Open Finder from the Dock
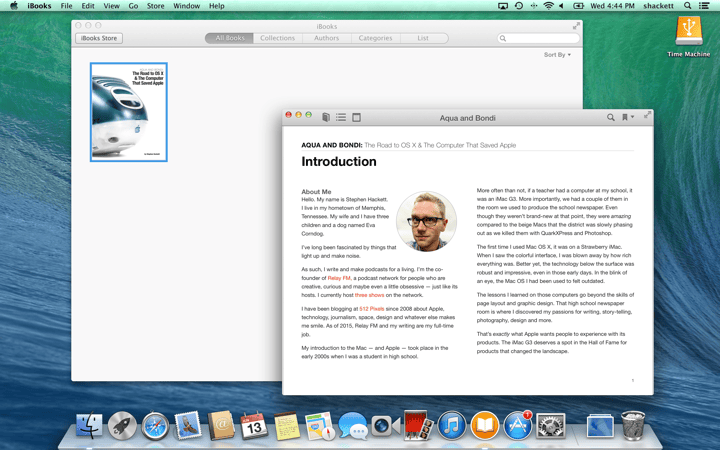Image resolution: width=720 pixels, height=450 pixels. (89, 426)
